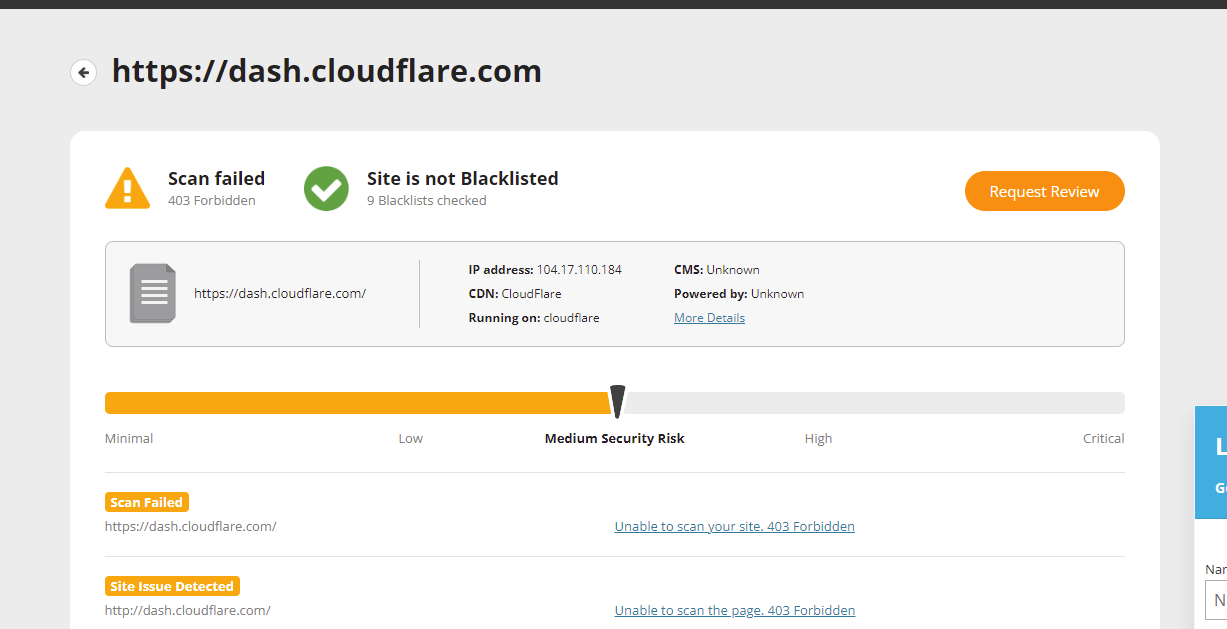Click the gray document page icon

point(153,293)
